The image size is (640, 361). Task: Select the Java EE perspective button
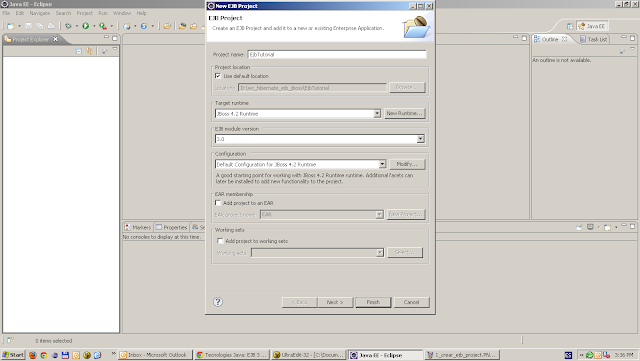[x=592, y=26]
